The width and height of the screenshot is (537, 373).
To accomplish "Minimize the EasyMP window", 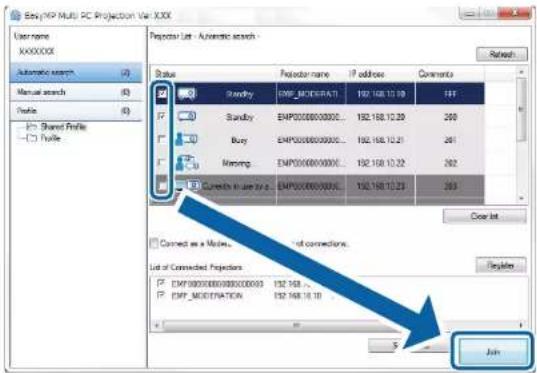I will pyautogui.click(x=470, y=14).
